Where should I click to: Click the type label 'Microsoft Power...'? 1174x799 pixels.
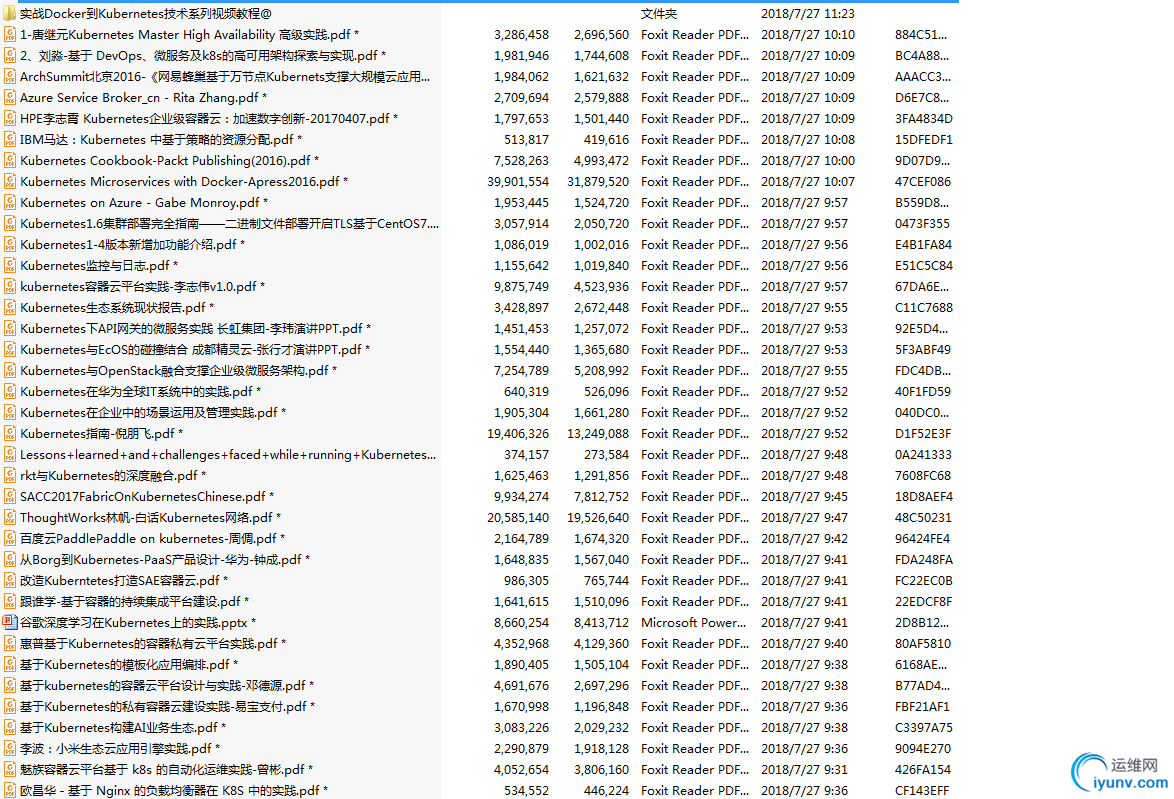pos(694,622)
